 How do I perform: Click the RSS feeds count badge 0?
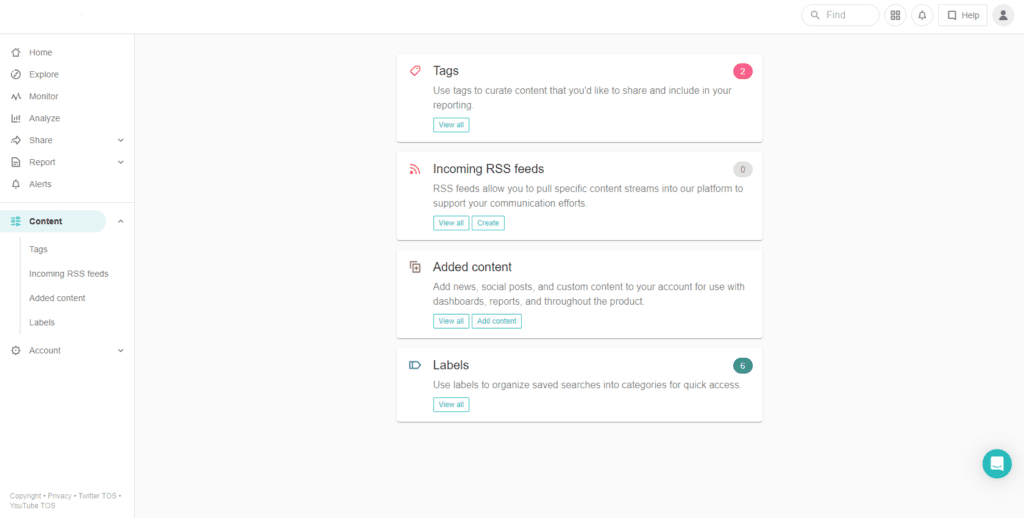click(743, 169)
